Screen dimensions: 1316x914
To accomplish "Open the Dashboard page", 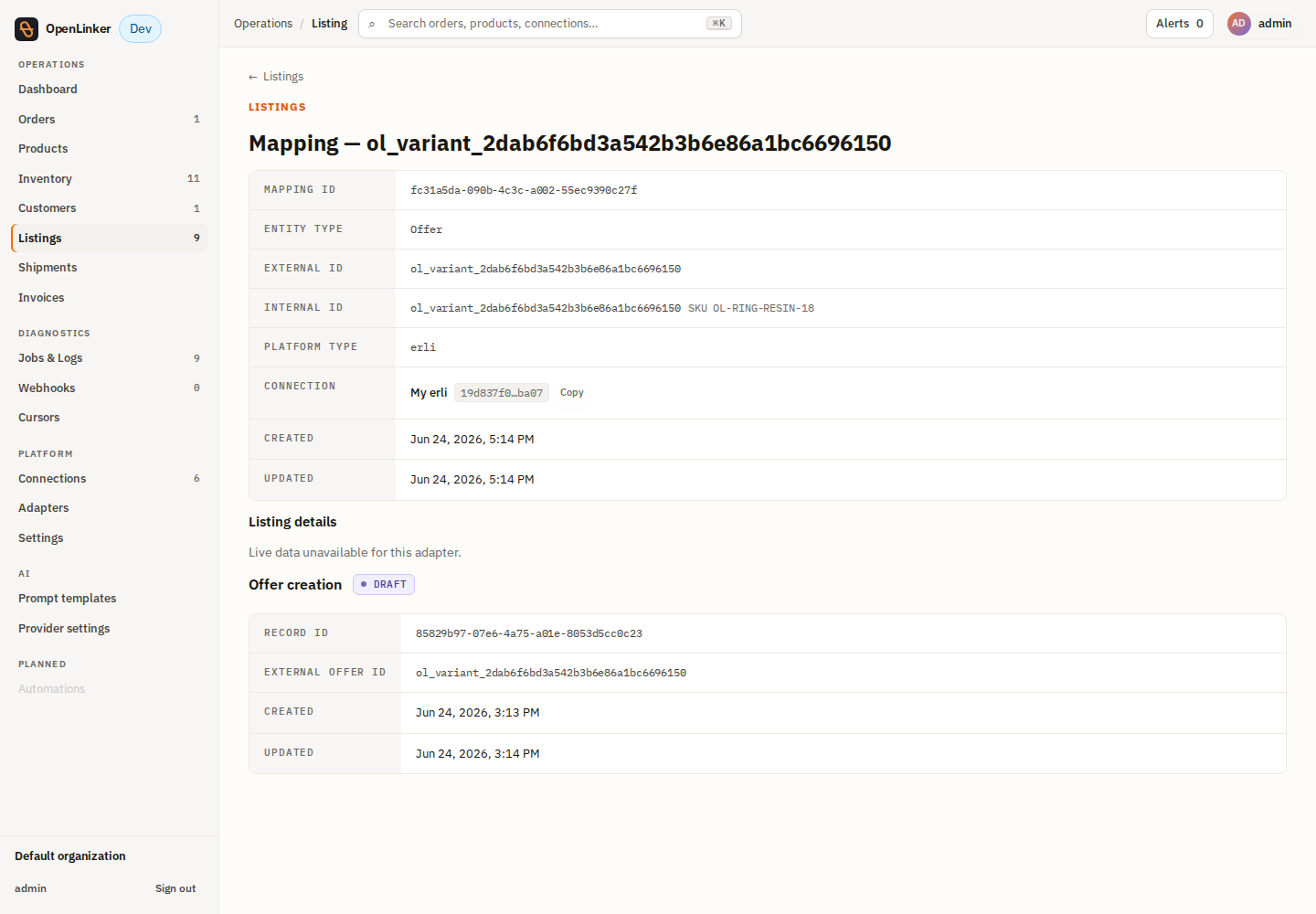I will click(x=109, y=90).
